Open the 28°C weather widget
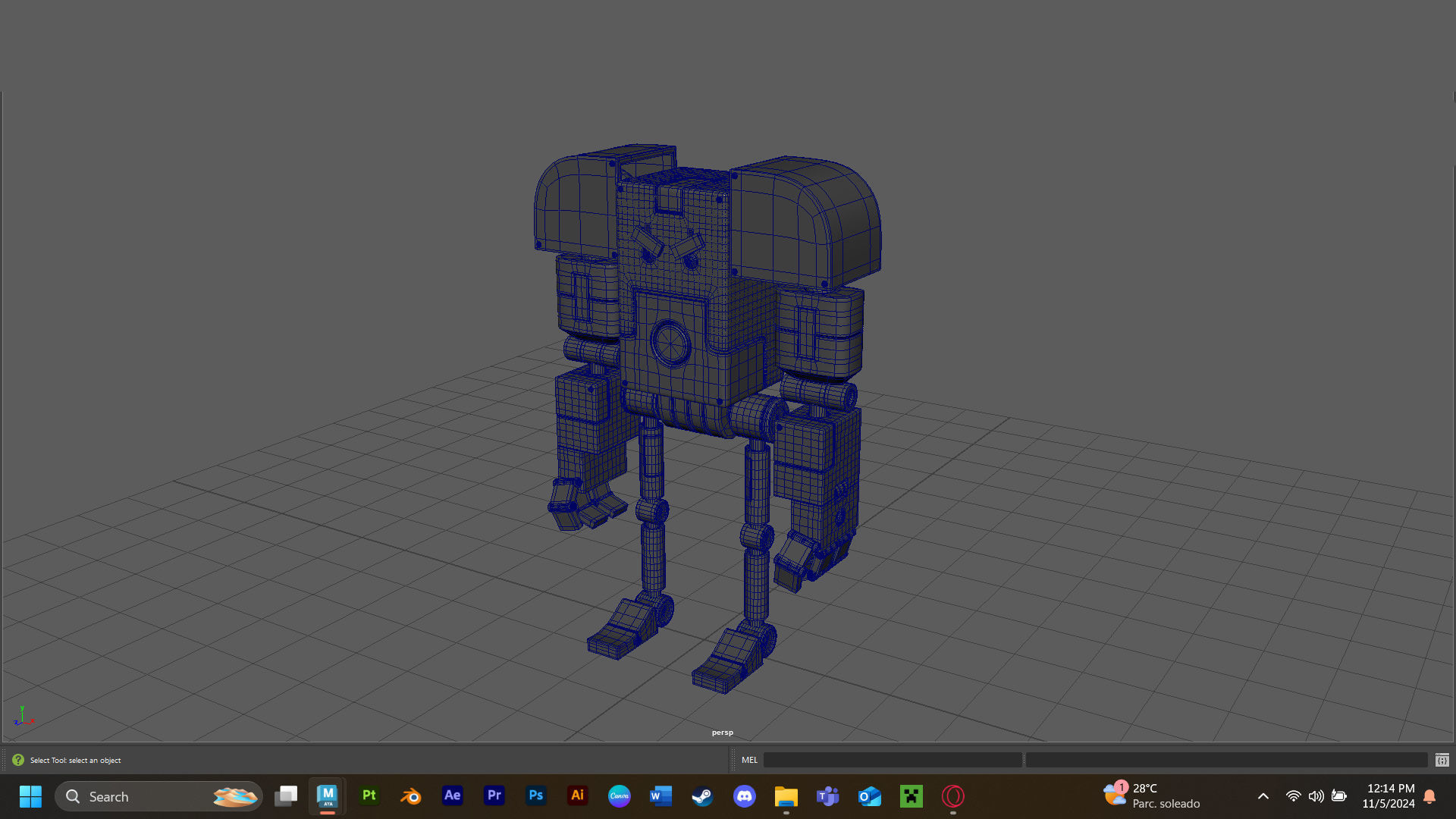 coord(1153,796)
